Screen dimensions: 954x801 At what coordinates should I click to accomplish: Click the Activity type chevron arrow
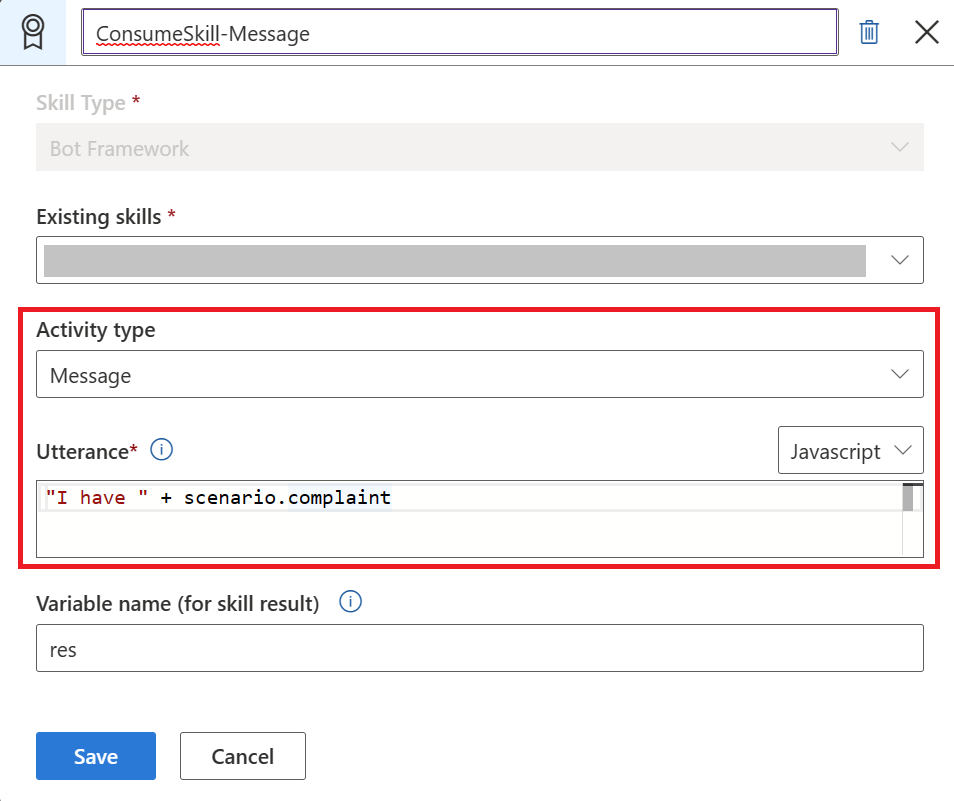click(x=903, y=374)
